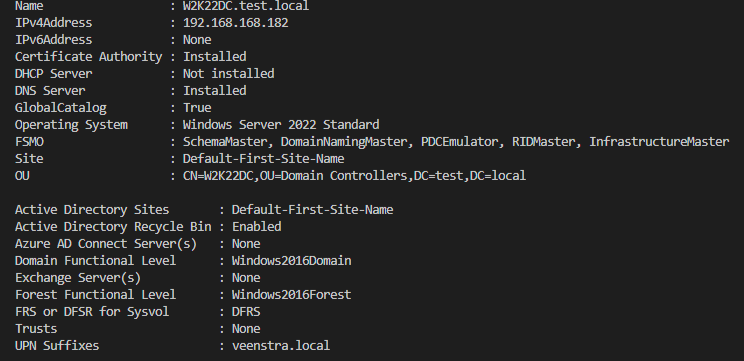Click the GlobalCatalog True value
The height and width of the screenshot is (361, 744).
click(197, 108)
